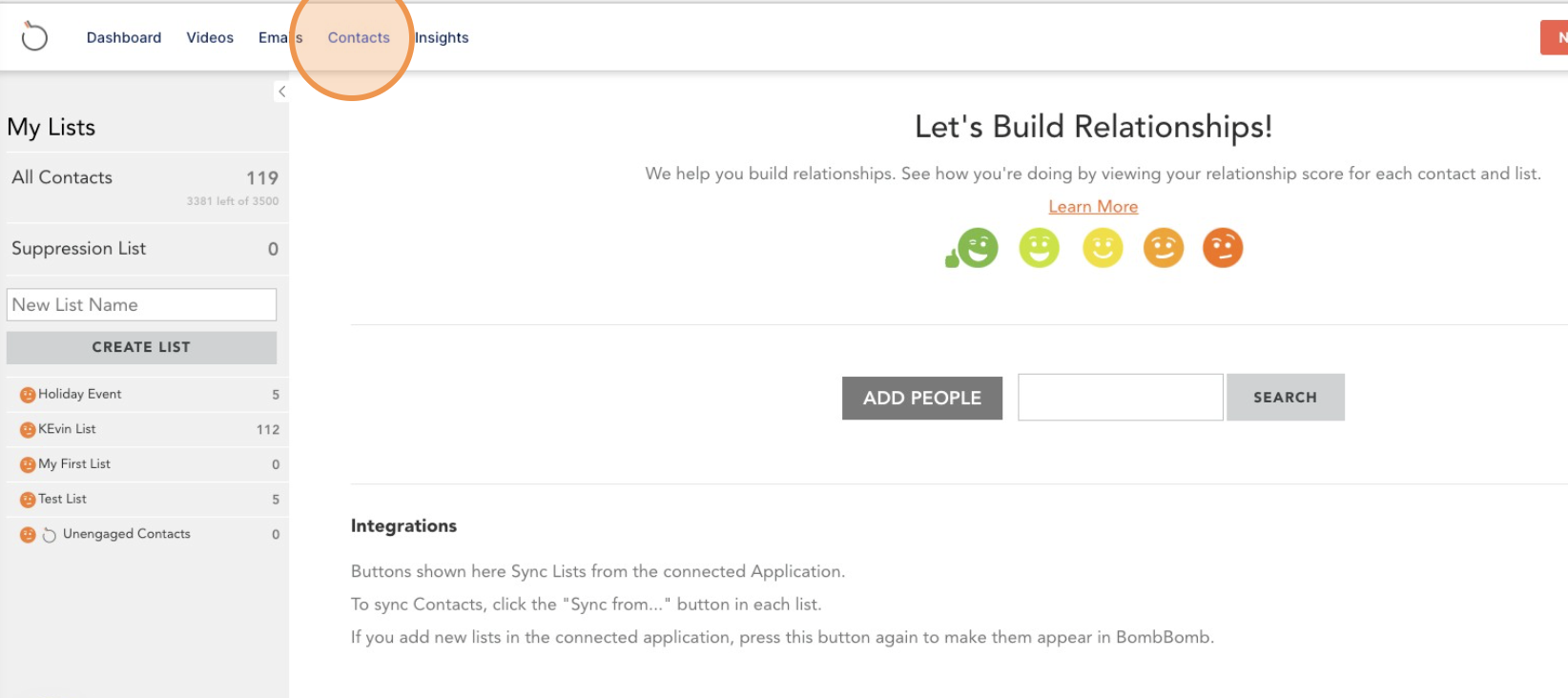Screen dimensions: 1568x698
Task: Click the Let's Build Relationships heading
Action: click(x=1093, y=127)
